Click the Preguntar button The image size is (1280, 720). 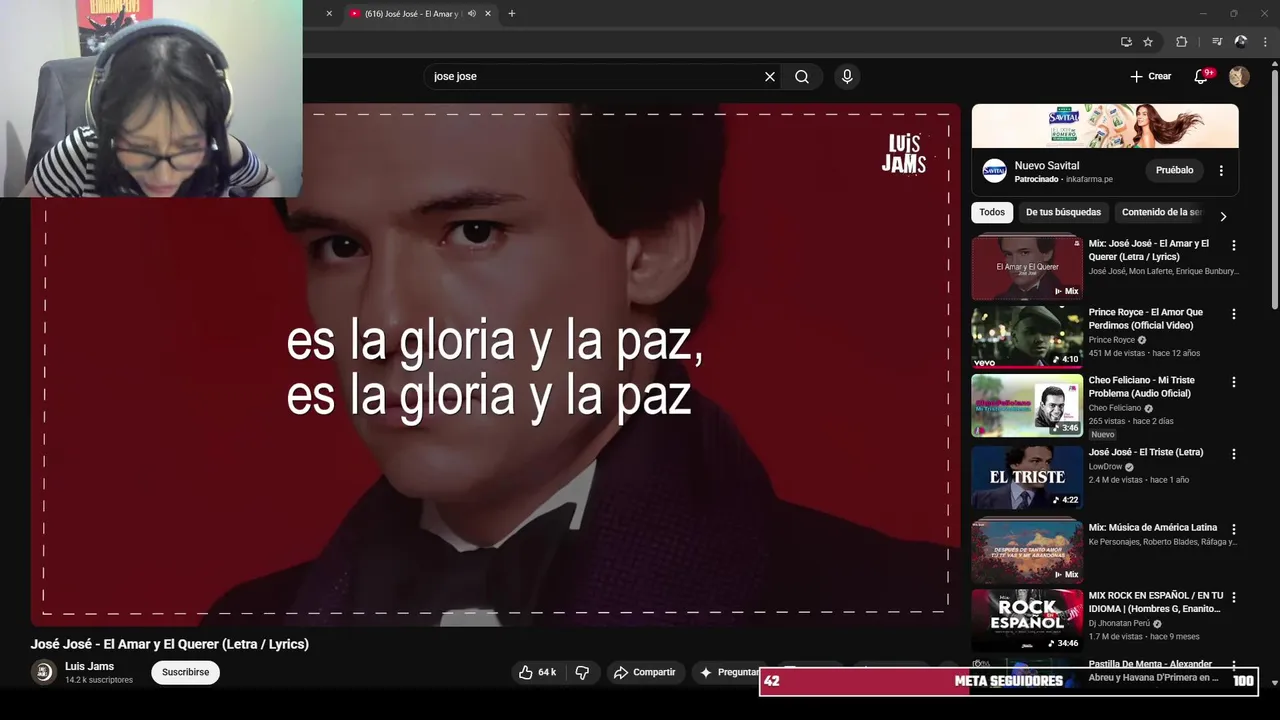(727, 672)
